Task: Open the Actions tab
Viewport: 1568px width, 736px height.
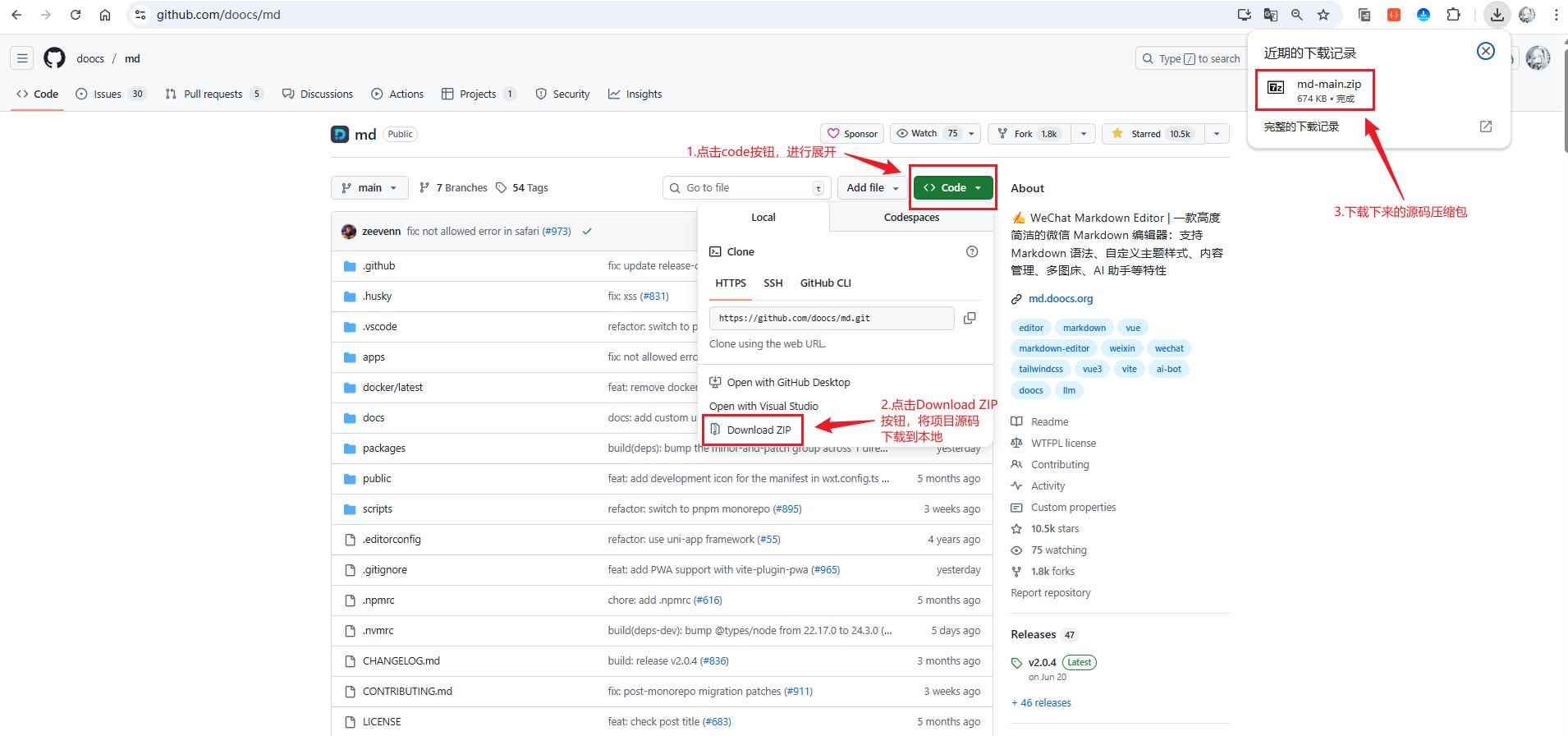Action: (x=397, y=94)
